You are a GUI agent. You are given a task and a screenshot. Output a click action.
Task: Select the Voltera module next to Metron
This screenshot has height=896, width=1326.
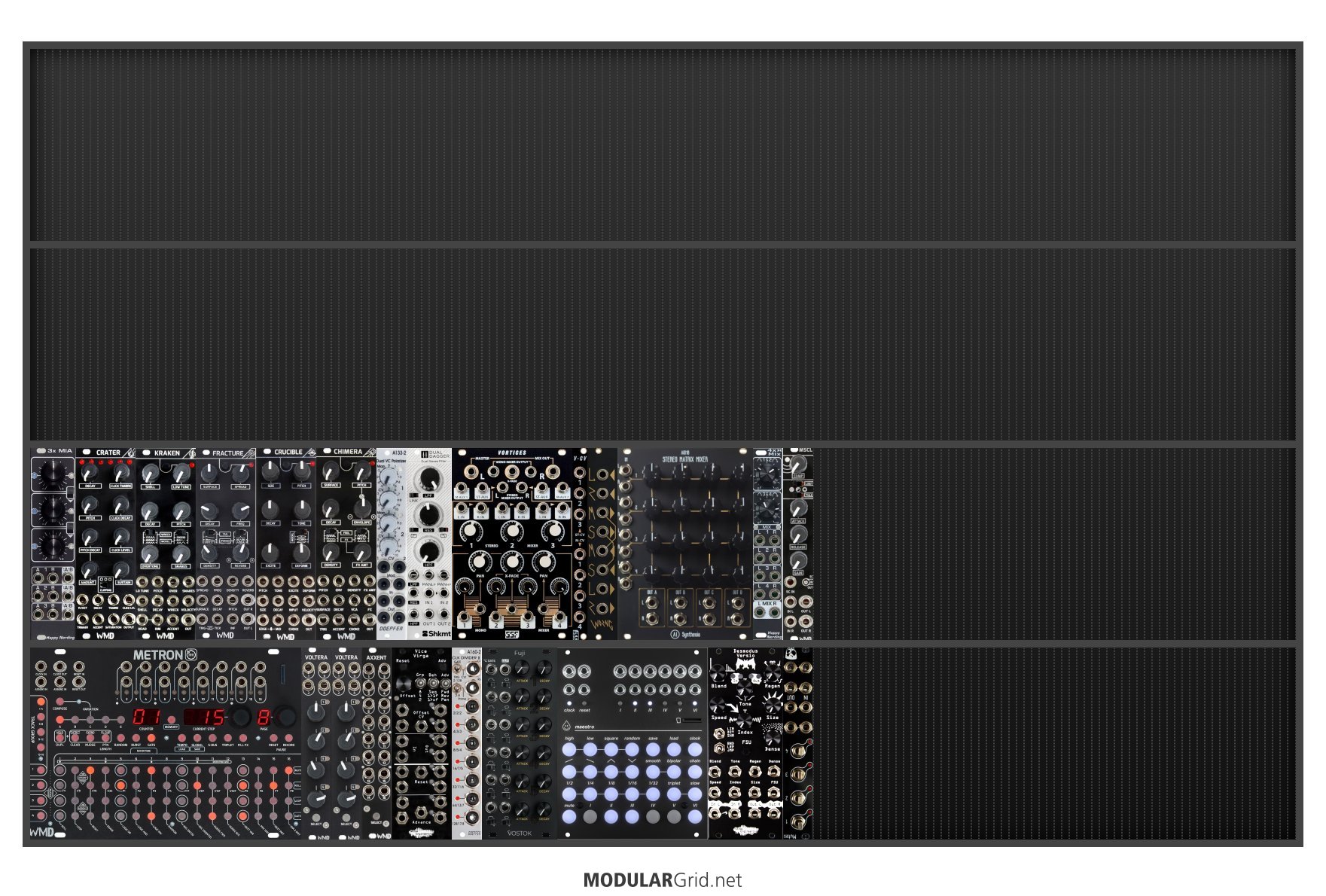click(x=316, y=743)
